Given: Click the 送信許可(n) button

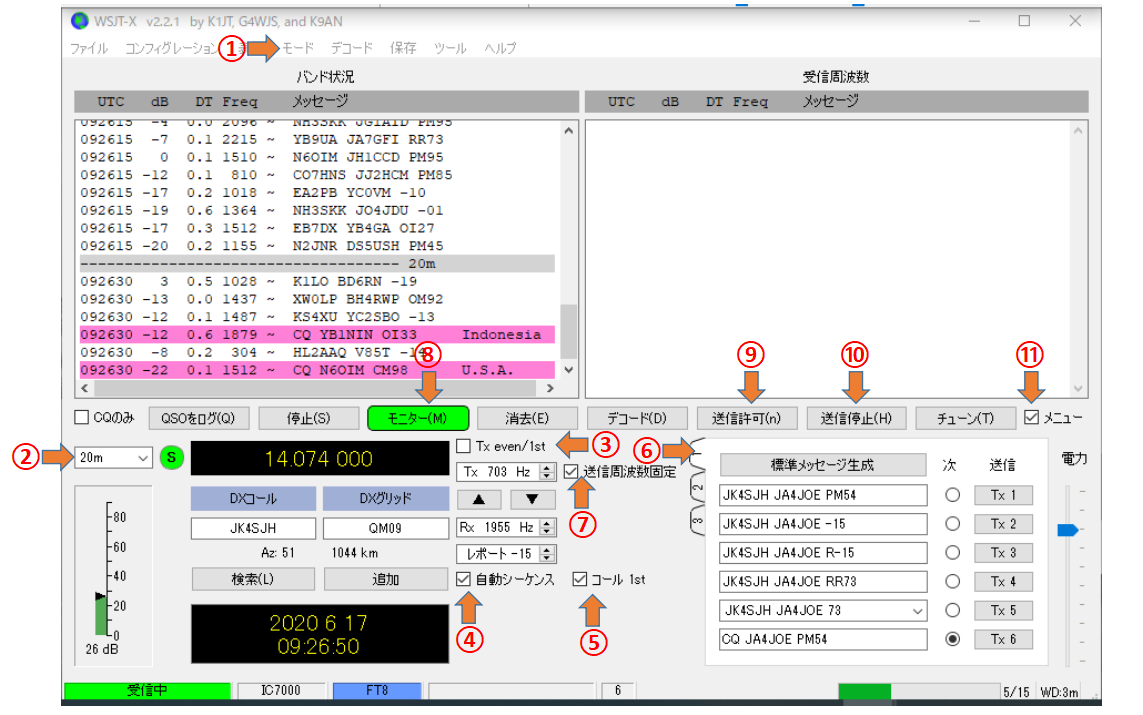Looking at the screenshot, I should point(746,418).
